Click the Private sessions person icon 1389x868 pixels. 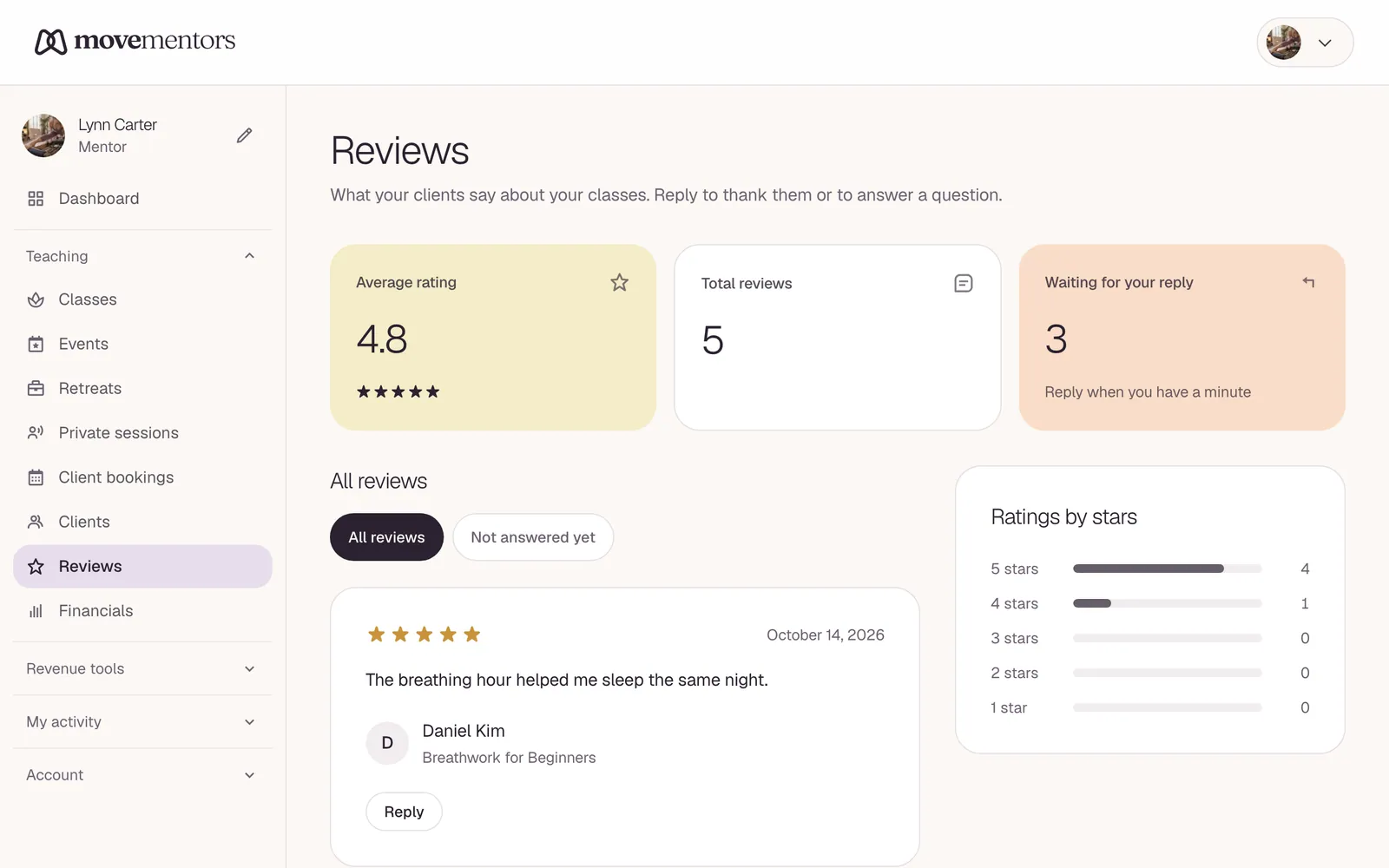coord(36,433)
